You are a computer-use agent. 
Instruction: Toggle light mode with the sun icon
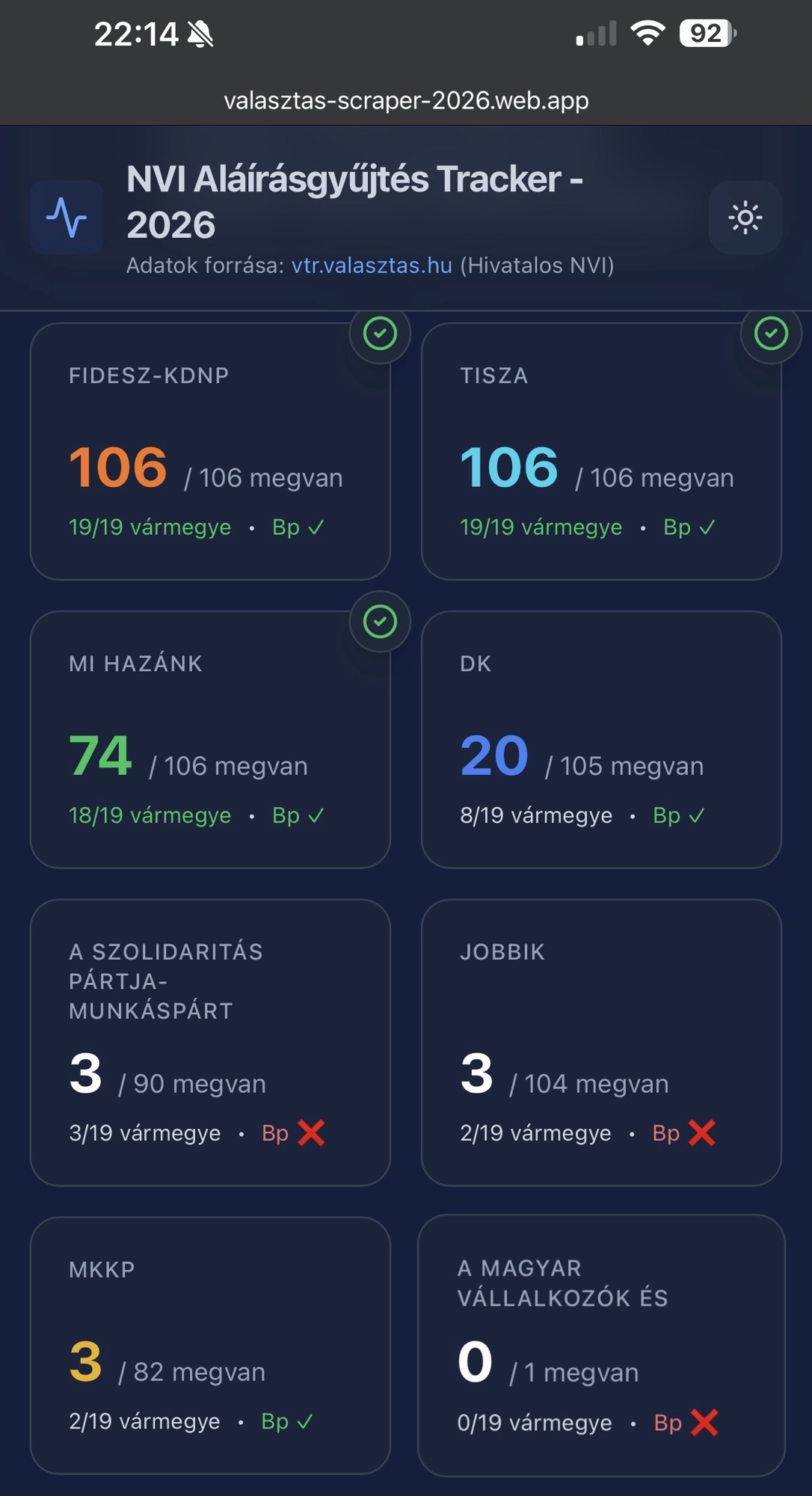pyautogui.click(x=745, y=218)
